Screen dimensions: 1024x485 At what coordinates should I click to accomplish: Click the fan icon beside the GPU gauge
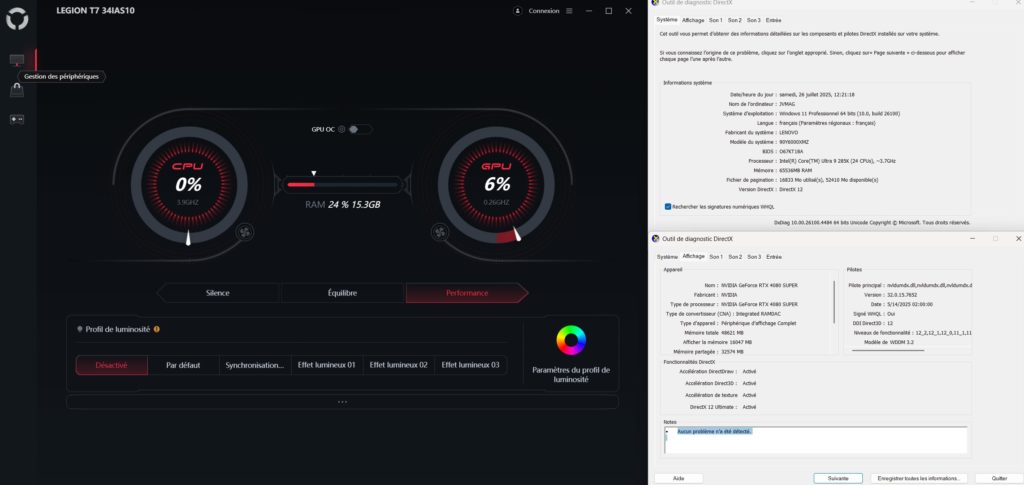[440, 232]
